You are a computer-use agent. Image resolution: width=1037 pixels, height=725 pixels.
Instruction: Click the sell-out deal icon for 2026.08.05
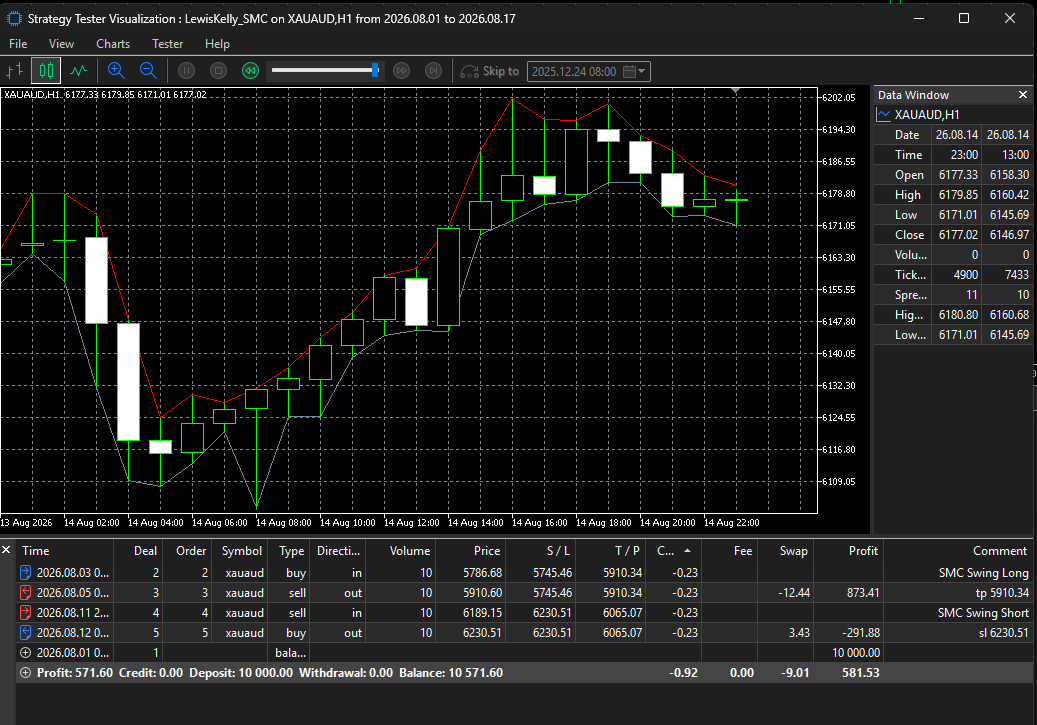[26, 592]
